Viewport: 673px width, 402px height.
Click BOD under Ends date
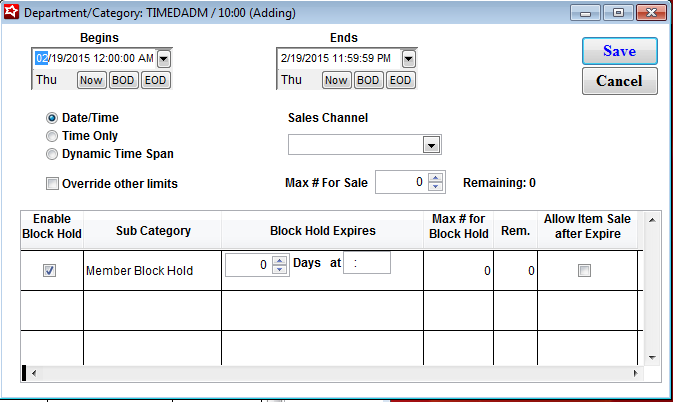tap(368, 80)
